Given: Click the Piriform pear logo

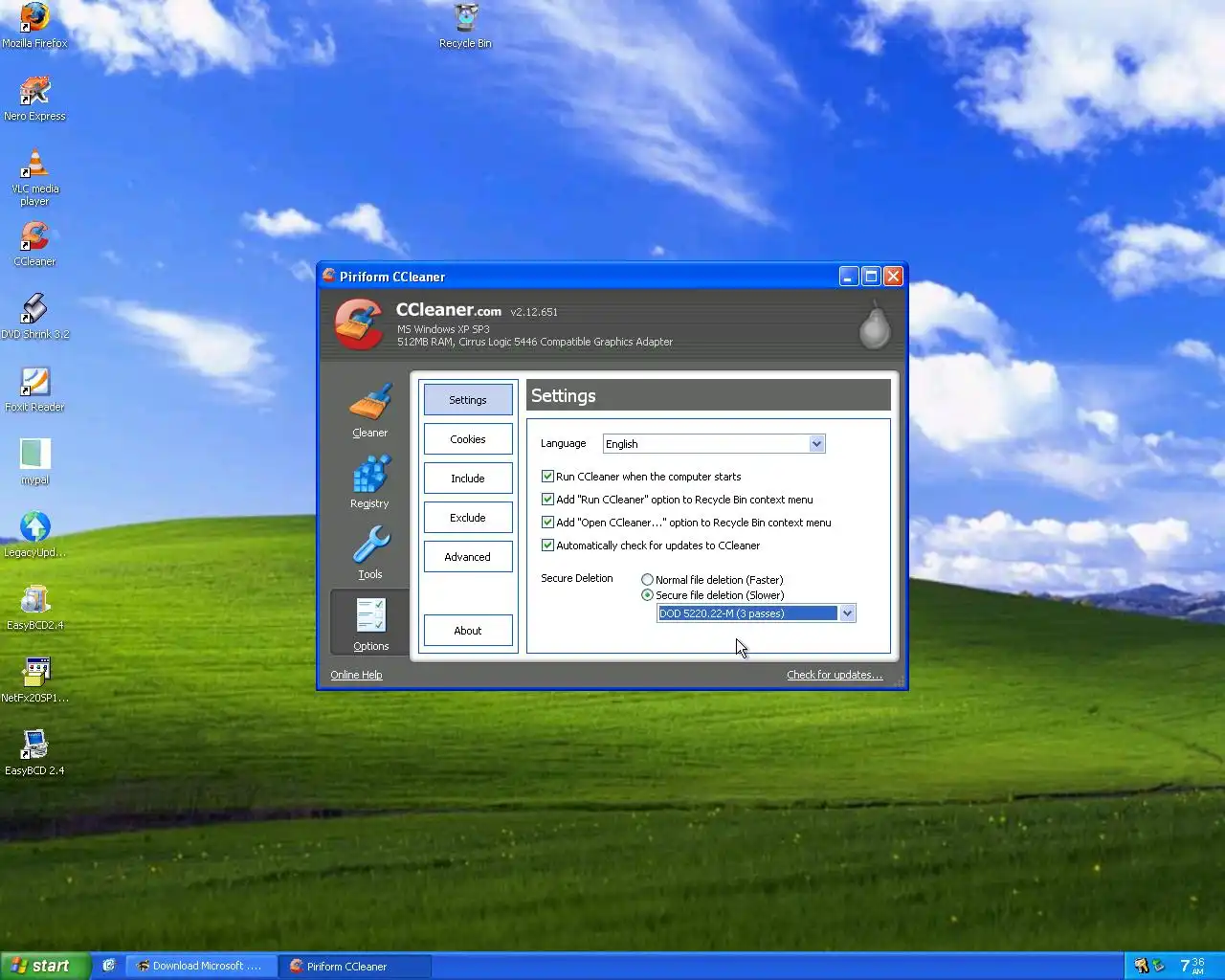Looking at the screenshot, I should point(874,325).
